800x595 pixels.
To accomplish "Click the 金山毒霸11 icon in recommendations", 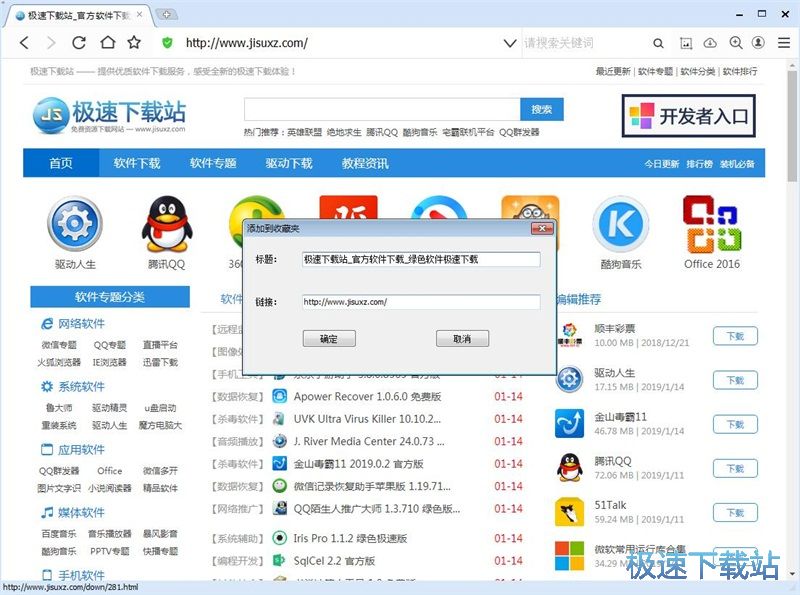I will [x=569, y=424].
